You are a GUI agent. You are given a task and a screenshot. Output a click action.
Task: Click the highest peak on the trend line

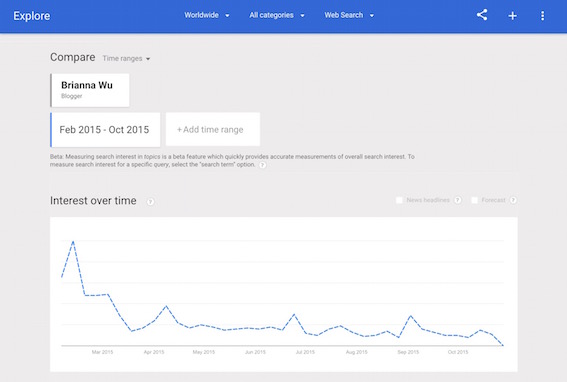click(x=73, y=242)
